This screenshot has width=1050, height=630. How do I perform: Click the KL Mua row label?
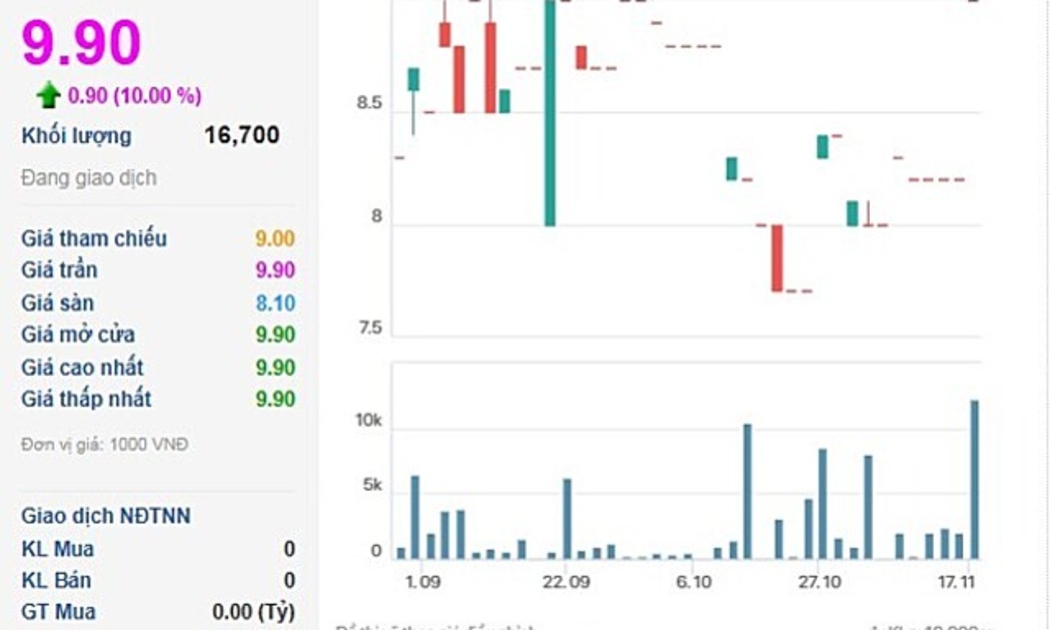point(58,549)
